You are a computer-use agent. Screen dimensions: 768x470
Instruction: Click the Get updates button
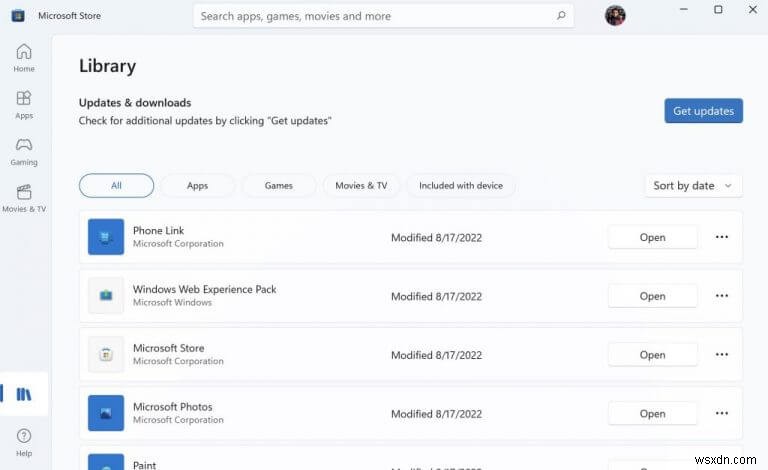[x=703, y=111]
